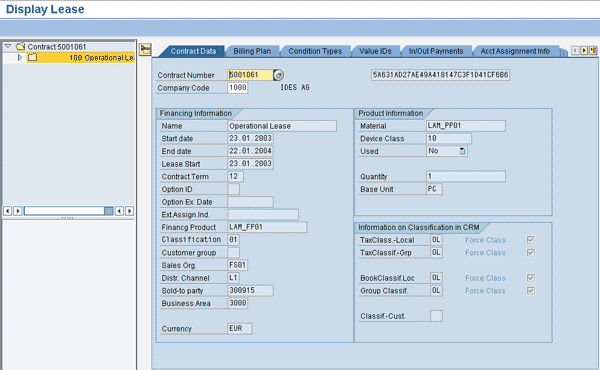Switch to the Contract Data tab
The height and width of the screenshot is (370, 600).
[x=193, y=51]
